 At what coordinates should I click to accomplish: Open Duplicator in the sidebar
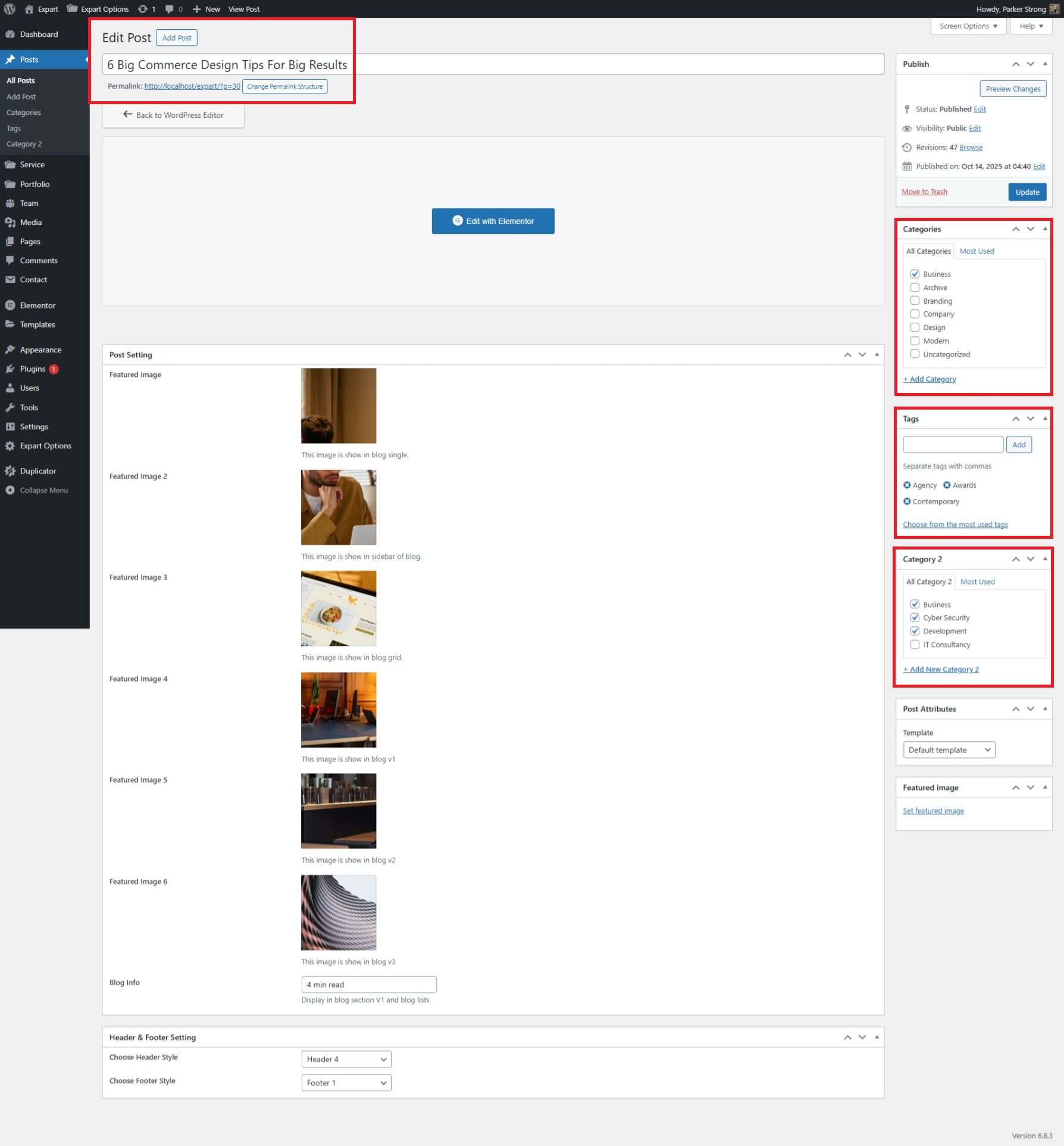(37, 471)
